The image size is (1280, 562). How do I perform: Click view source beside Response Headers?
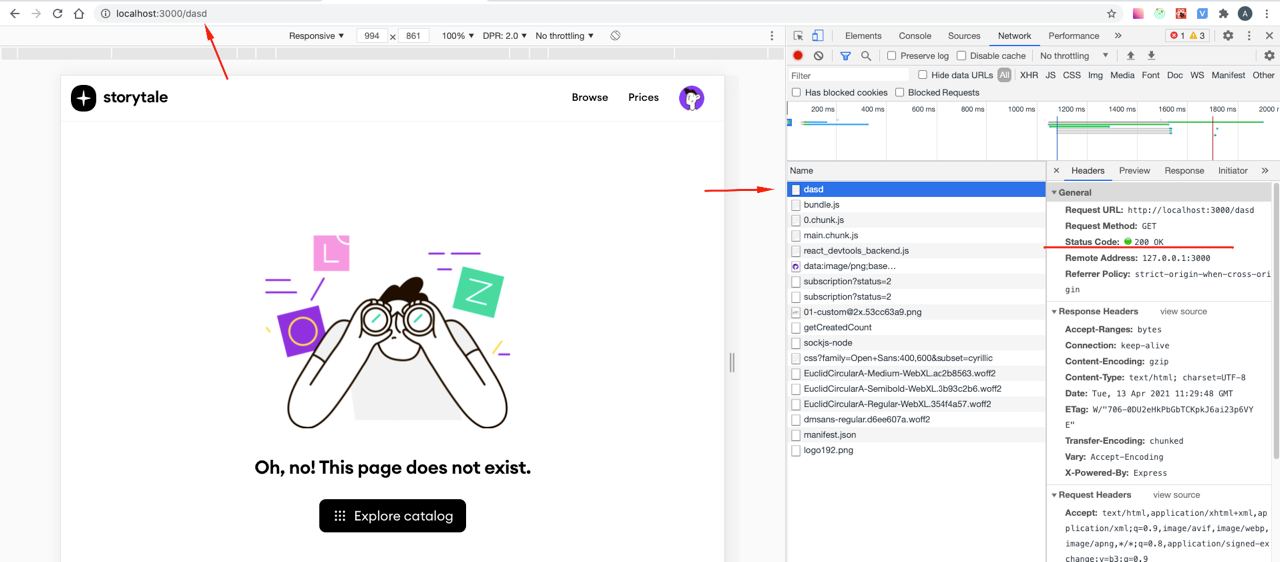click(1183, 312)
